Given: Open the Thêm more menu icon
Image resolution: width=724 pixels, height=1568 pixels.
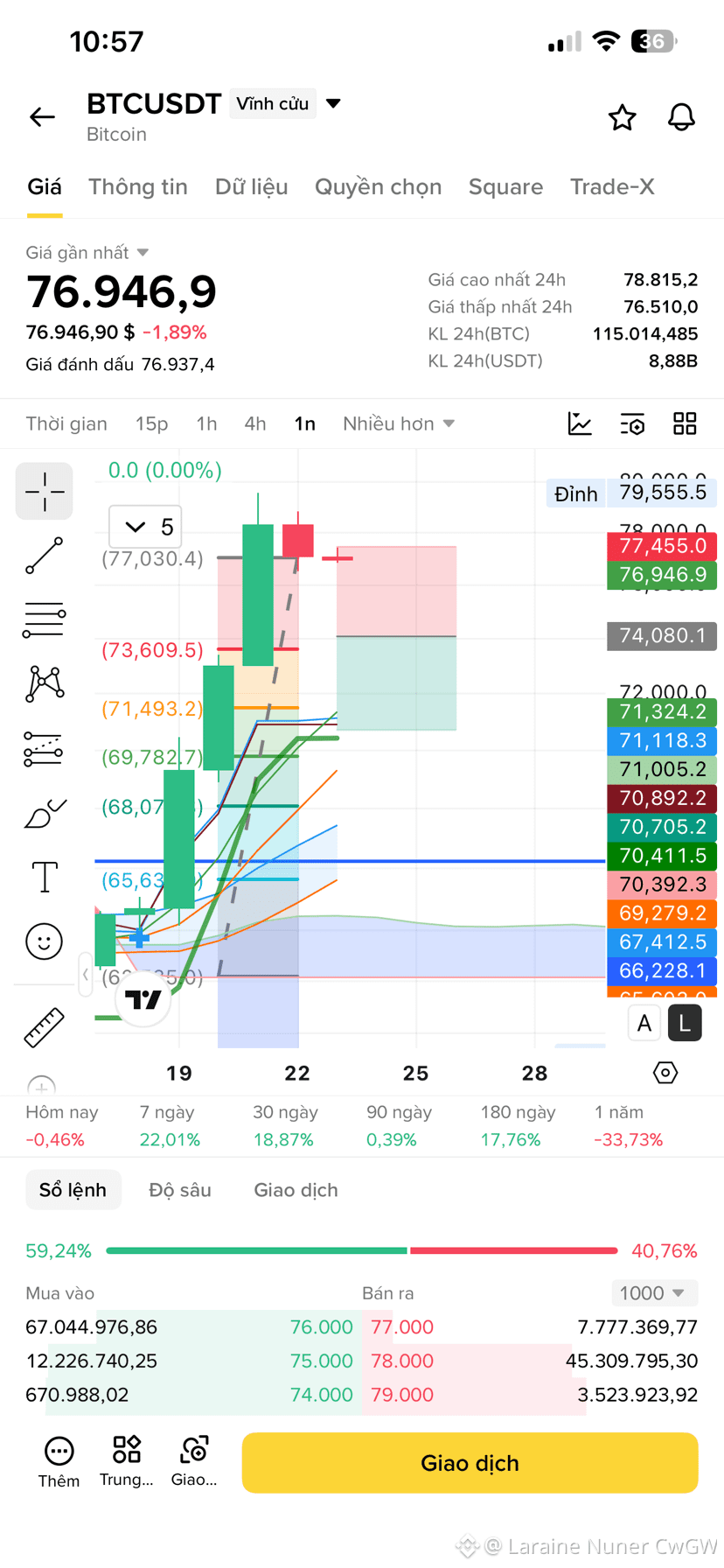Looking at the screenshot, I should click(59, 1461).
